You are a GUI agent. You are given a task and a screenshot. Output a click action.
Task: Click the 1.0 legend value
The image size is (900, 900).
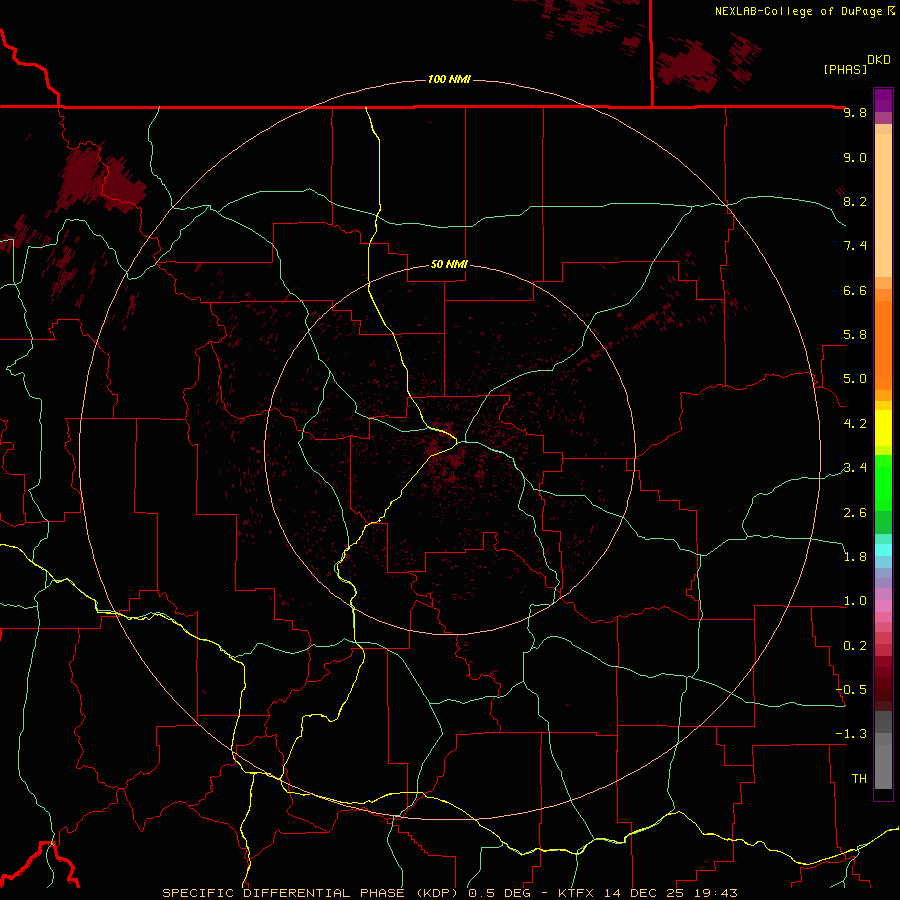click(x=855, y=601)
